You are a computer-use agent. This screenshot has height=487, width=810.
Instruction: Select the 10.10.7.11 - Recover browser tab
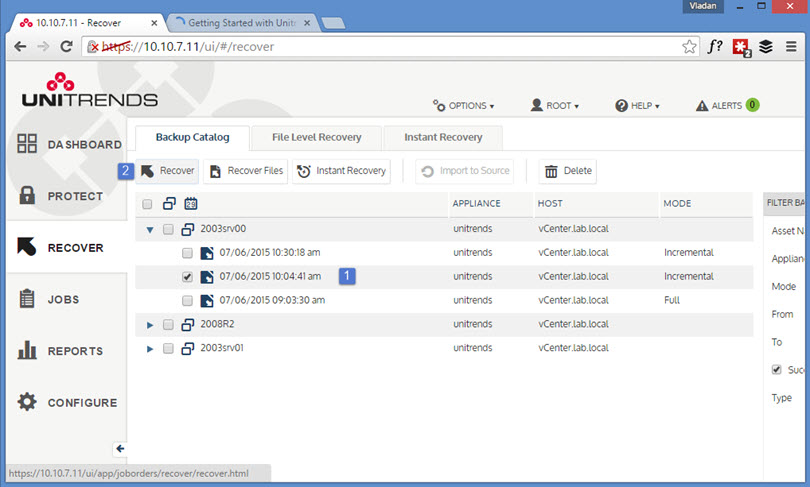88,23
